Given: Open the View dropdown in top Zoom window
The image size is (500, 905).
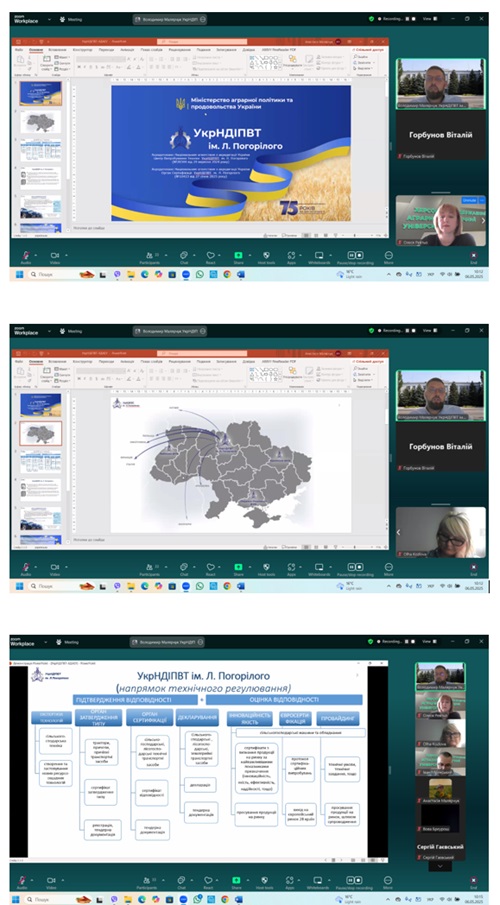Looking at the screenshot, I should (x=429, y=18).
